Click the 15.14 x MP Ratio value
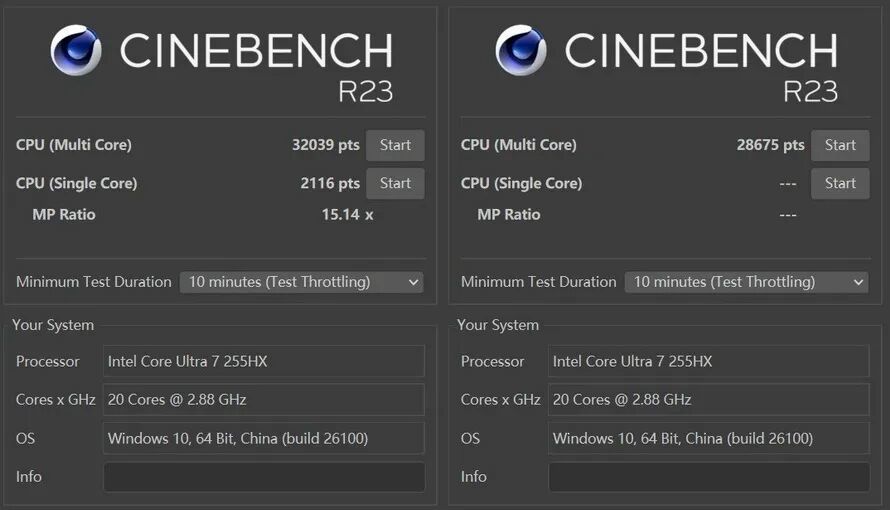 347,214
